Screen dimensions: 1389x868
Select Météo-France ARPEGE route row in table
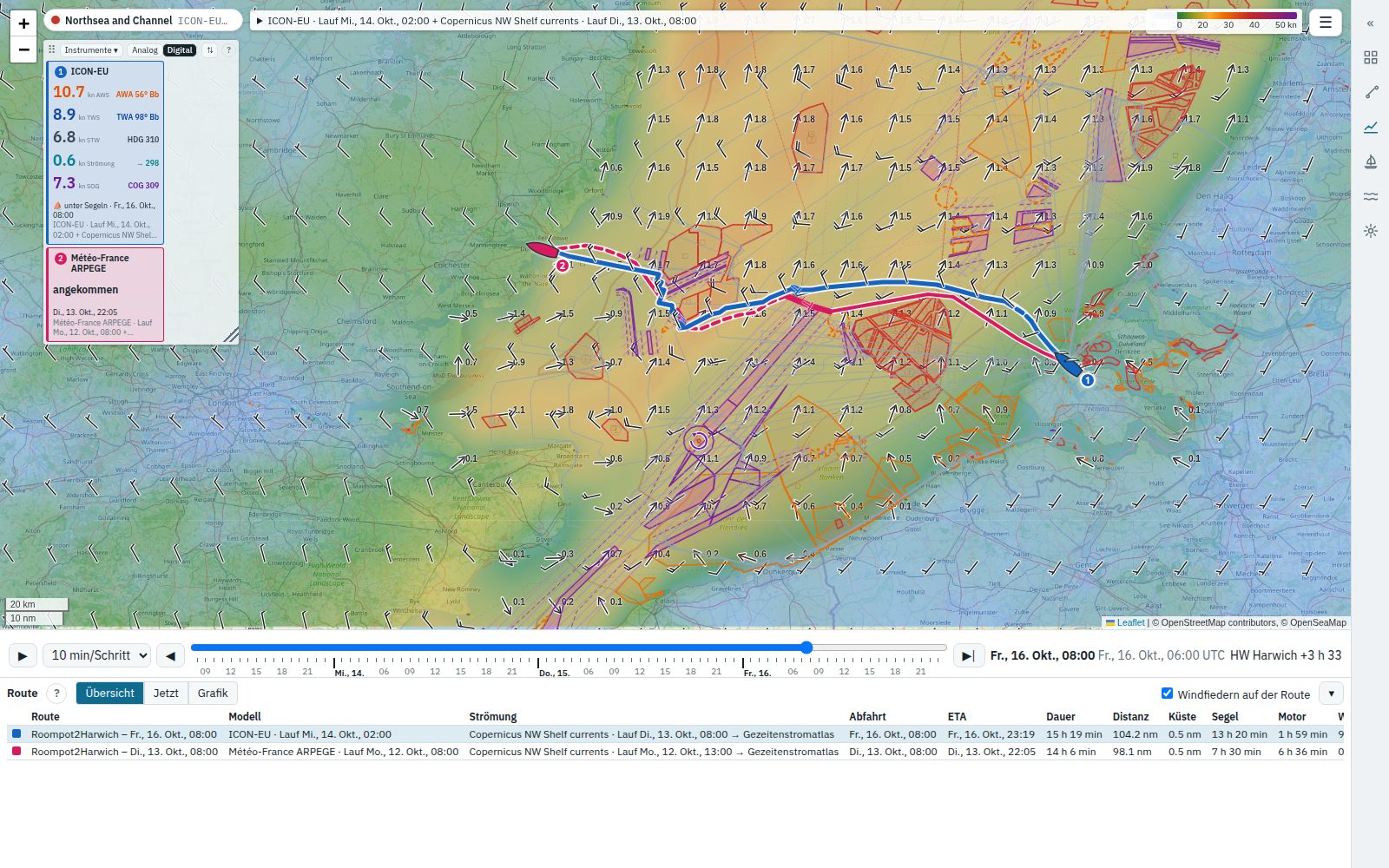tap(675, 752)
